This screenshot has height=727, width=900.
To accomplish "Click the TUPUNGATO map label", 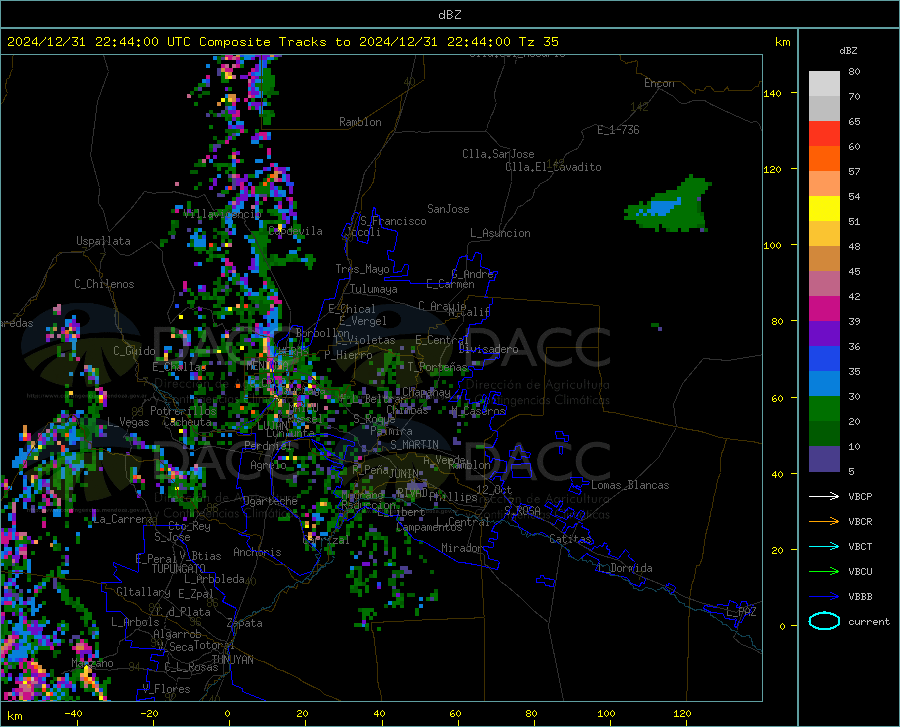I will click(179, 569).
